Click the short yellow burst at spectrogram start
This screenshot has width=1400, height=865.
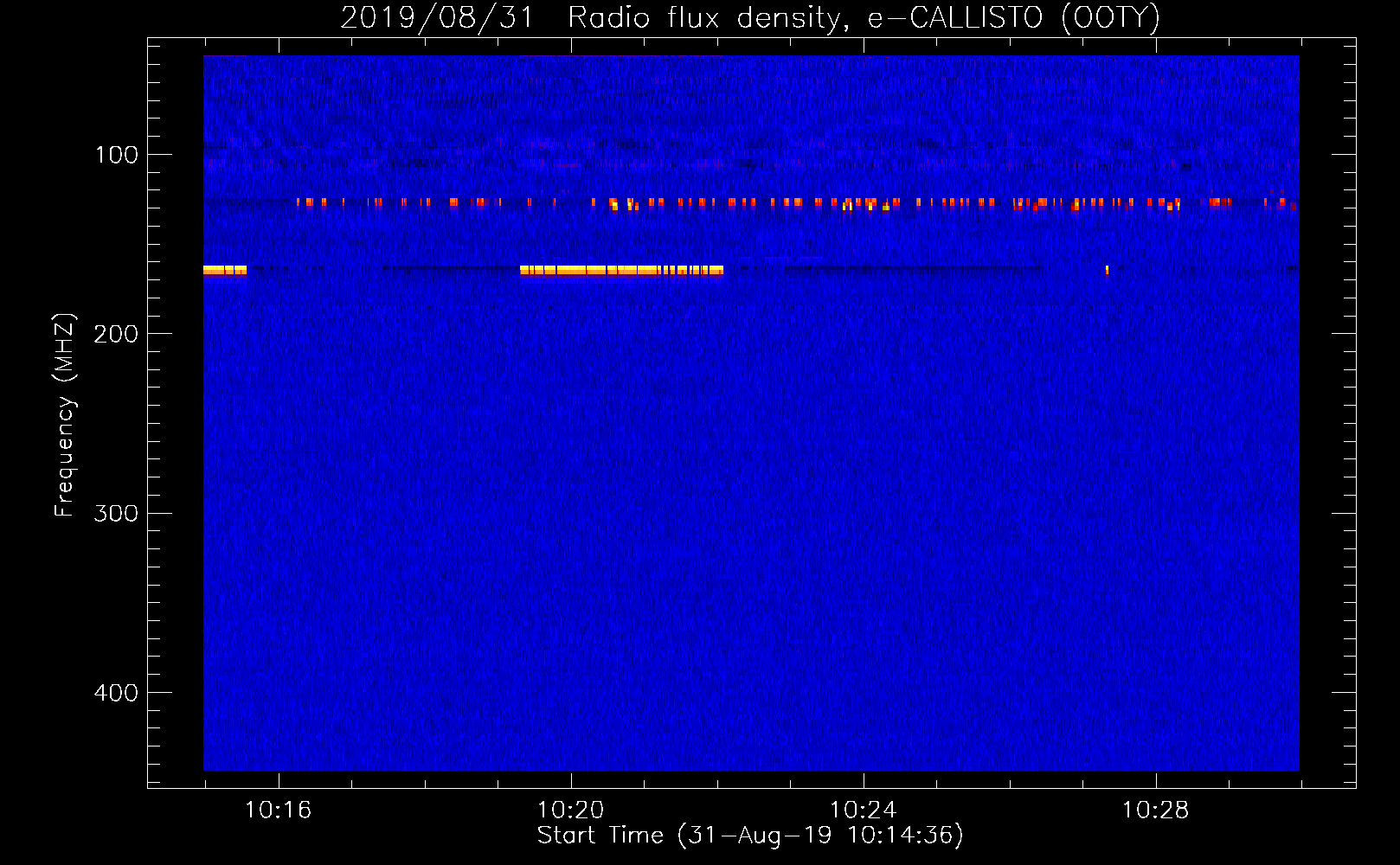[x=225, y=271]
